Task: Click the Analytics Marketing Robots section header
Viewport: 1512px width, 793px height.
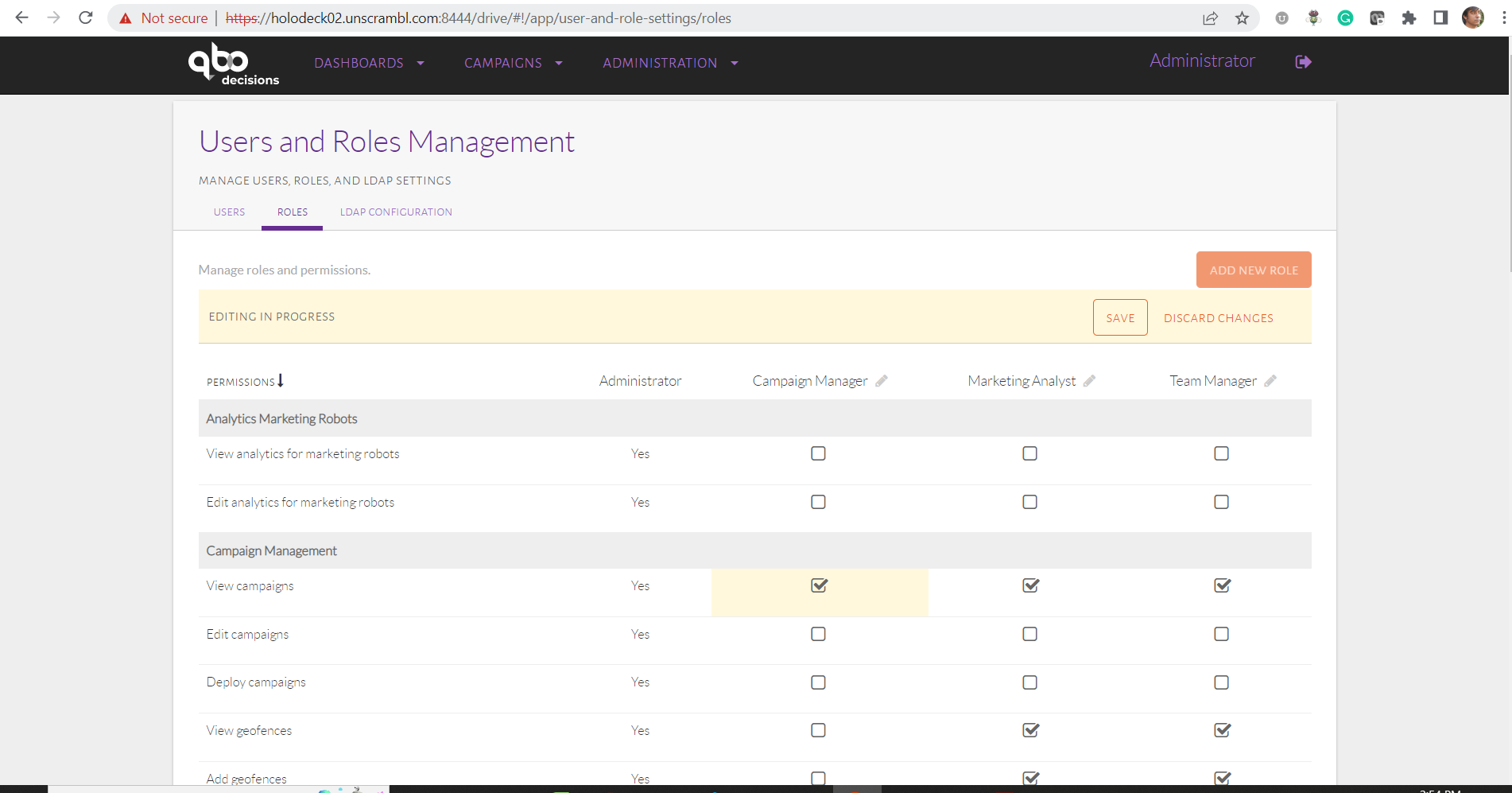Action: click(754, 418)
